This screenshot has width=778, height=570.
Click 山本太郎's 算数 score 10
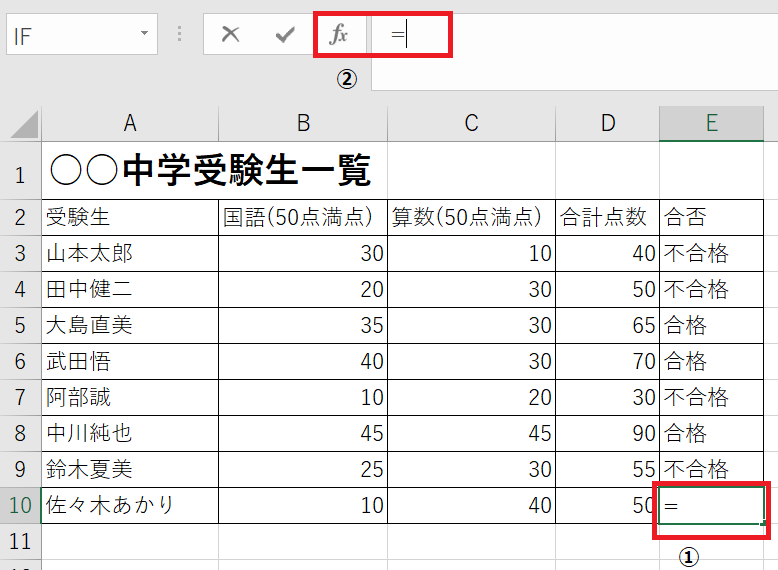[471, 253]
